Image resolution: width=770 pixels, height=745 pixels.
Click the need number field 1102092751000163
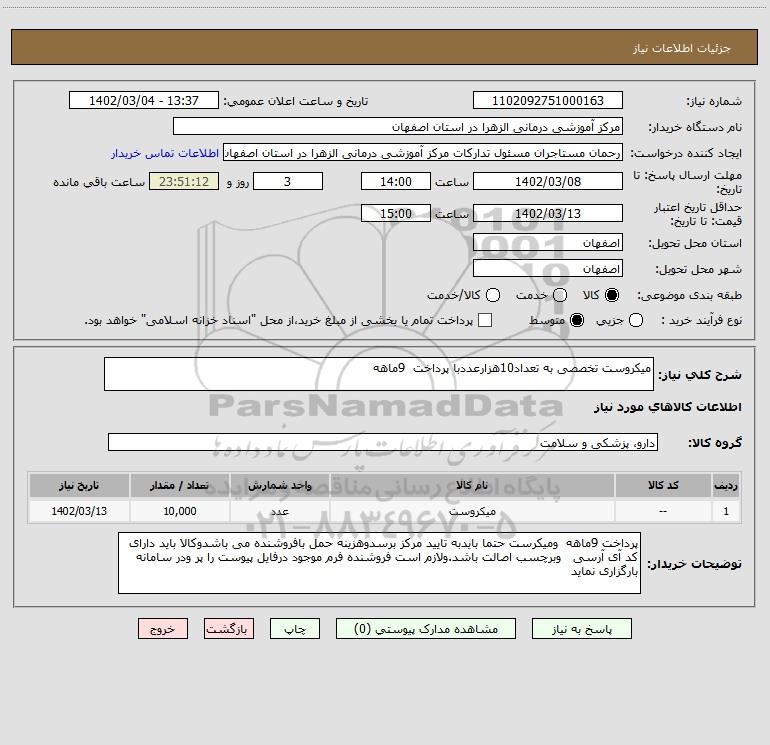coord(548,100)
